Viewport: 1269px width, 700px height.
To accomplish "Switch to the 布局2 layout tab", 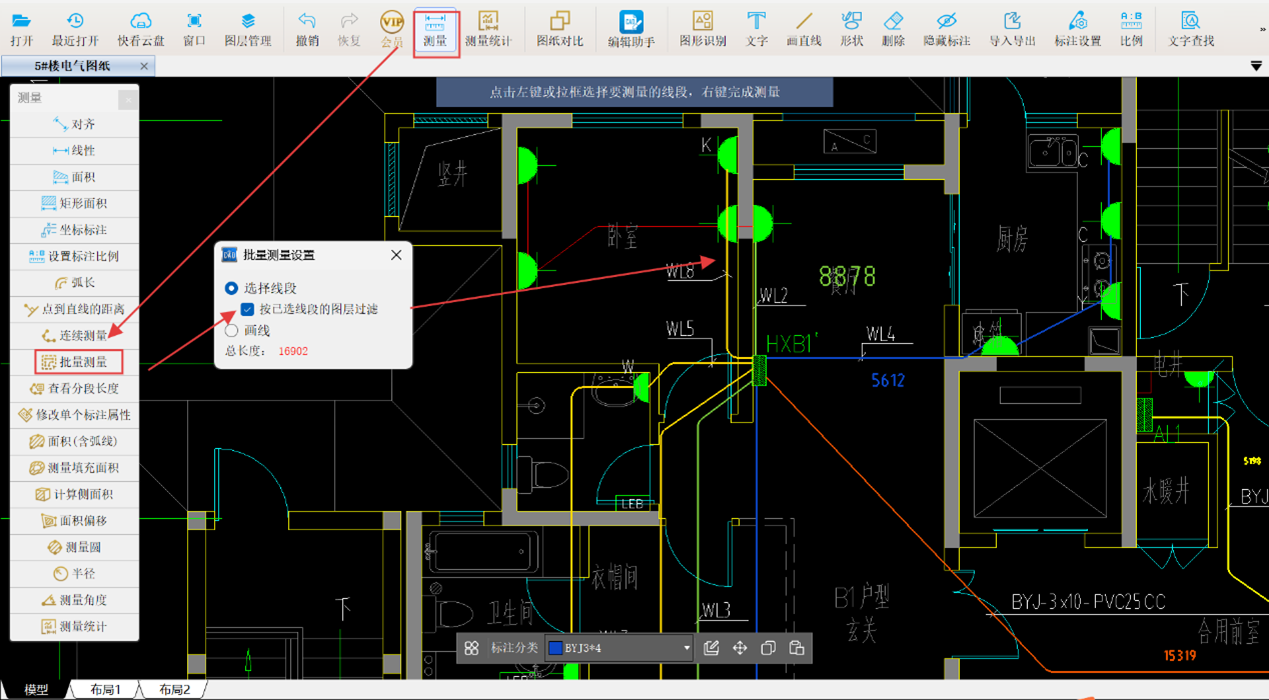I will [x=174, y=689].
